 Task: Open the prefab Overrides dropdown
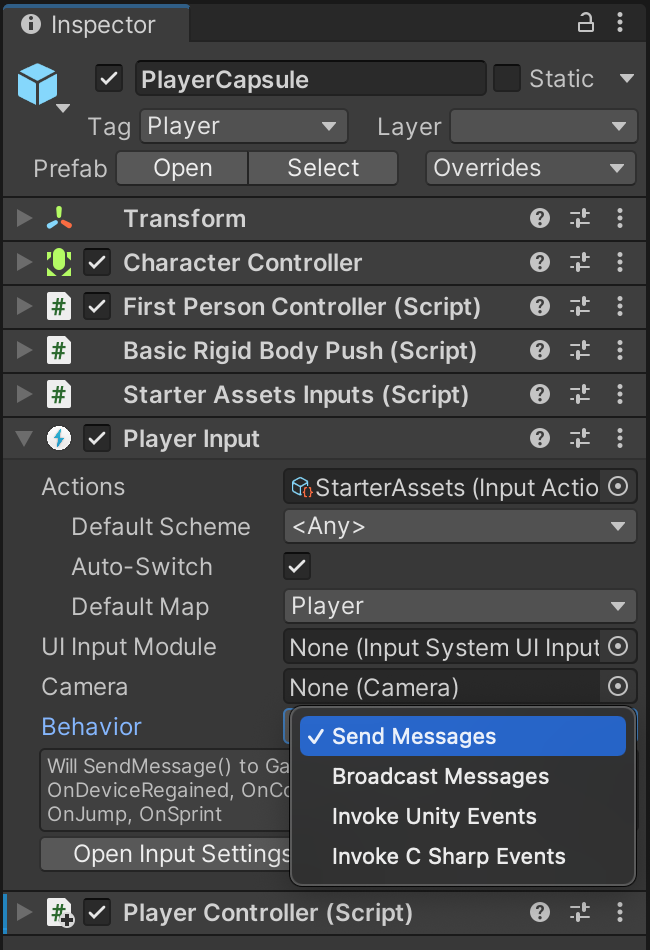[531, 169]
